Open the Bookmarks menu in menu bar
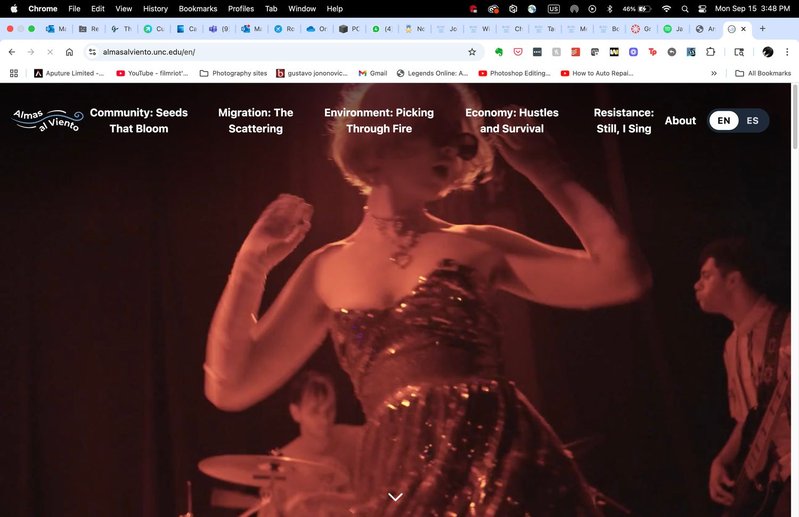 [x=197, y=8]
